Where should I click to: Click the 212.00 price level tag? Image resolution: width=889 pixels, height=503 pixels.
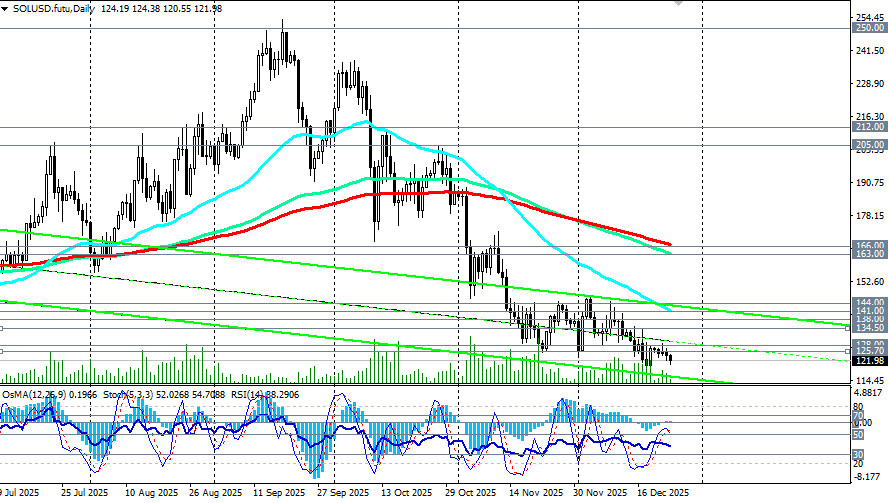click(869, 128)
